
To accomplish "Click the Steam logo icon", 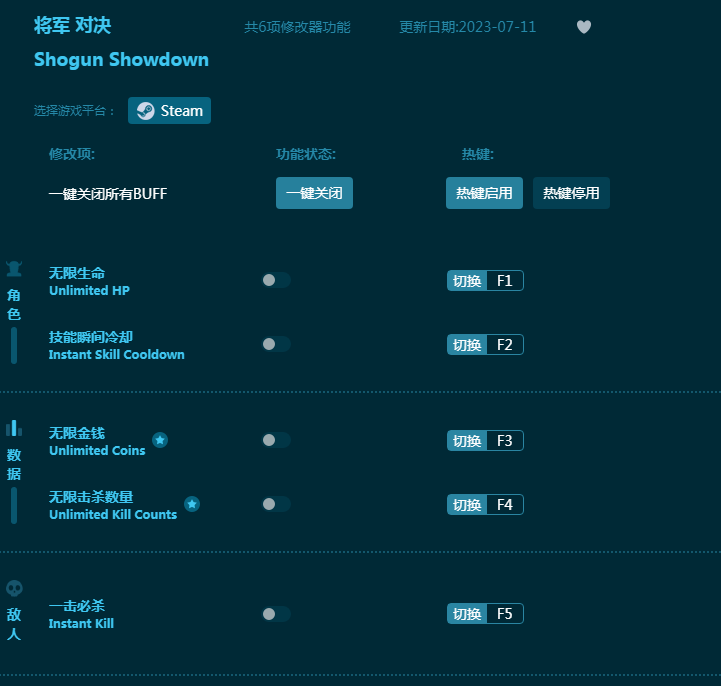I will click(x=146, y=111).
